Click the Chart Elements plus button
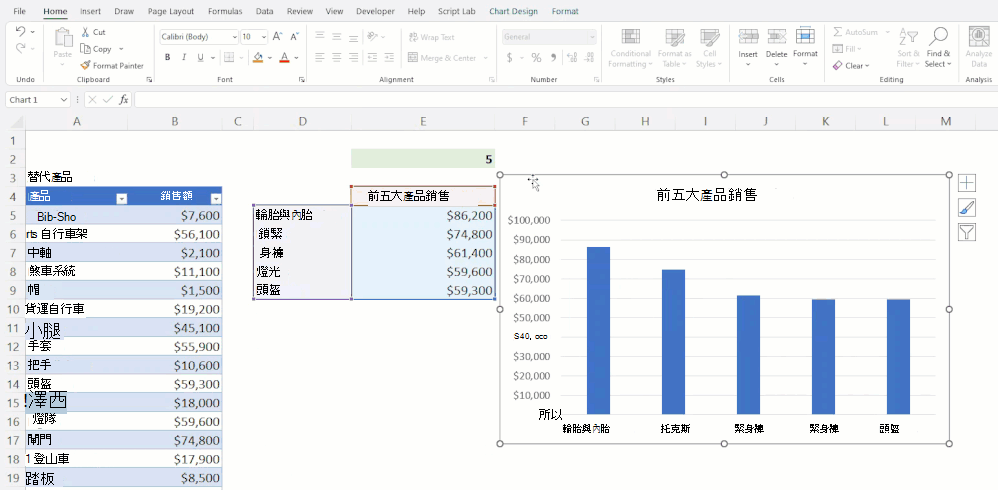Image resolution: width=998 pixels, height=490 pixels. 967,183
